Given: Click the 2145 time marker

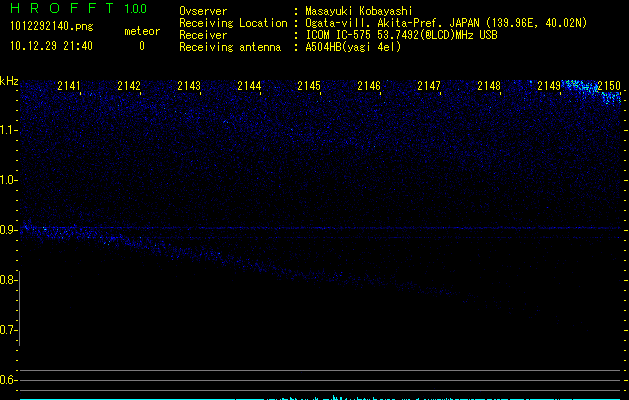Looking at the screenshot, I should point(309,87).
